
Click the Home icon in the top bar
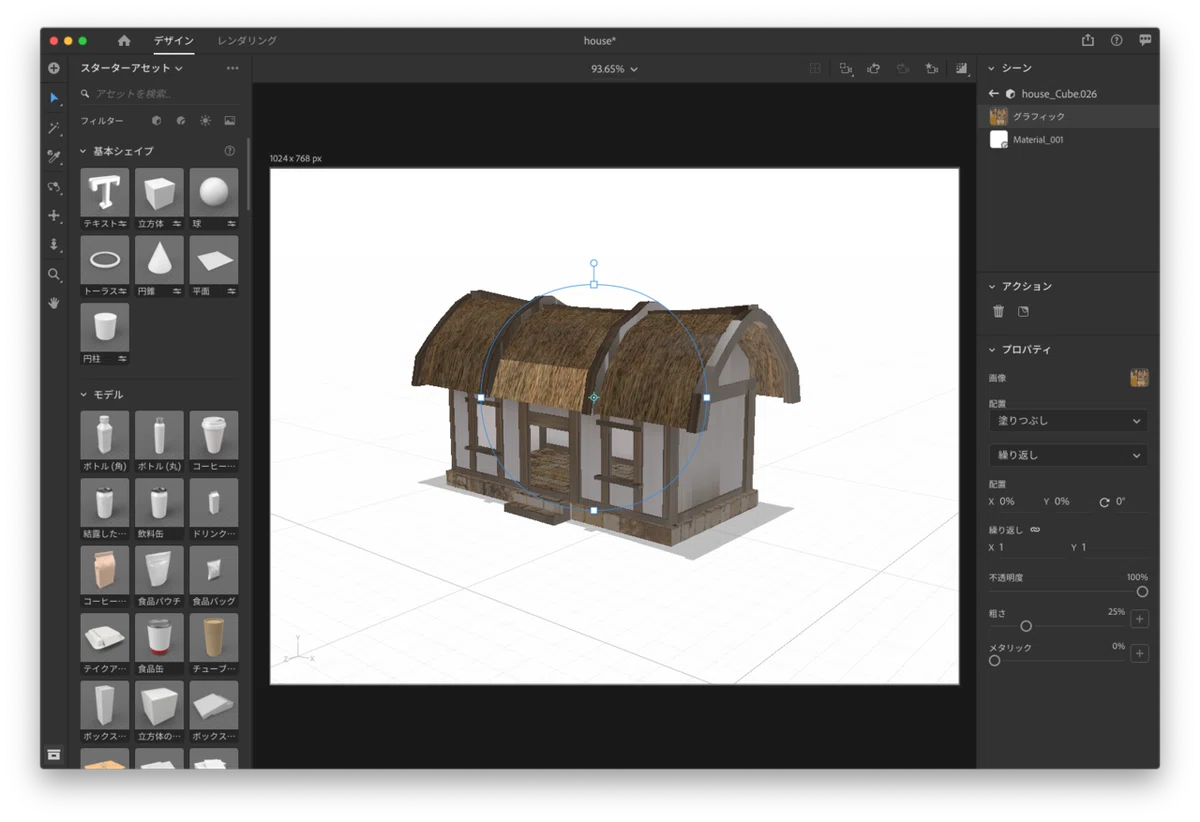(124, 41)
